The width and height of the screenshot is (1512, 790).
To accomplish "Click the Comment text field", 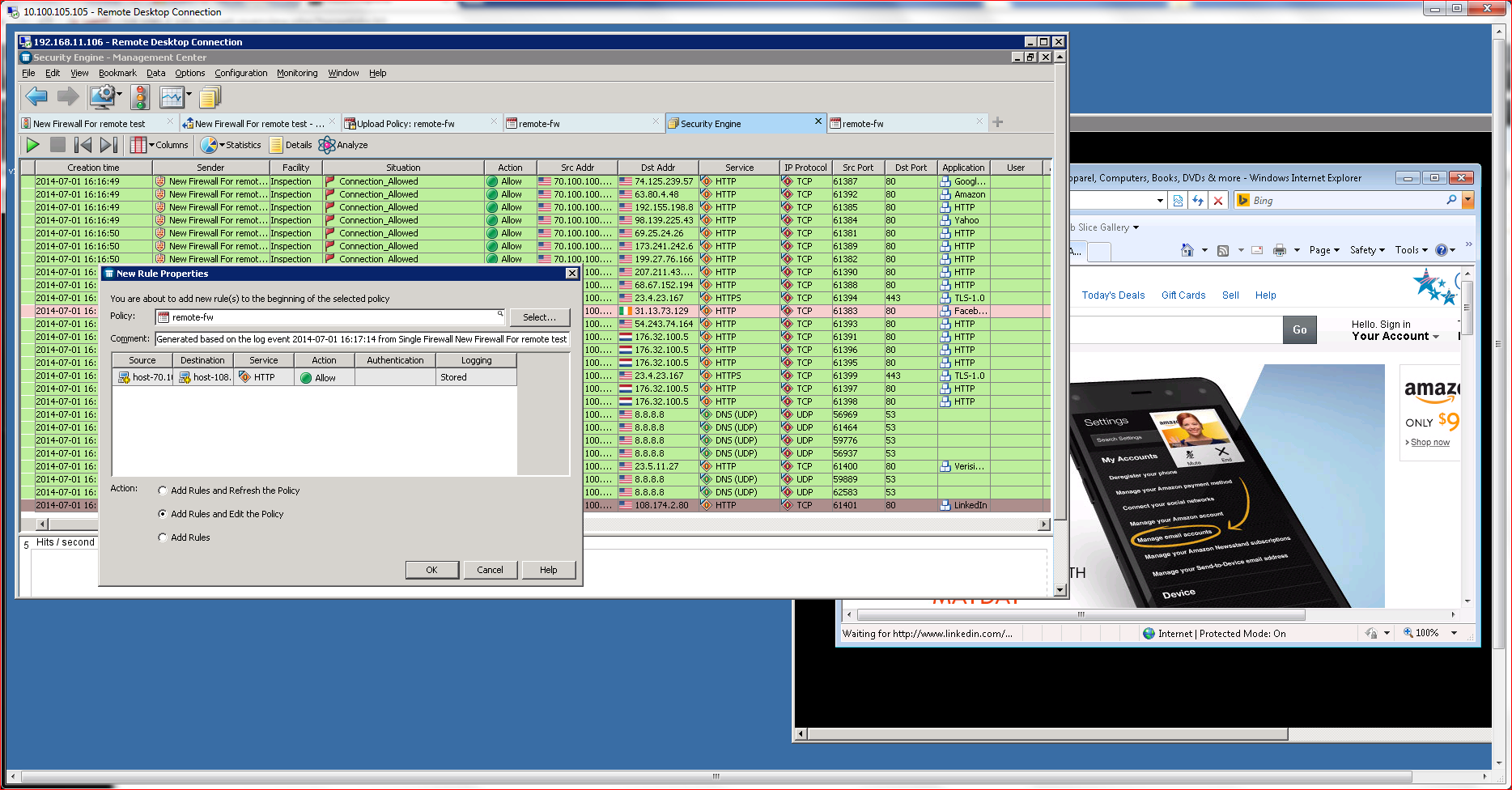I will (362, 339).
